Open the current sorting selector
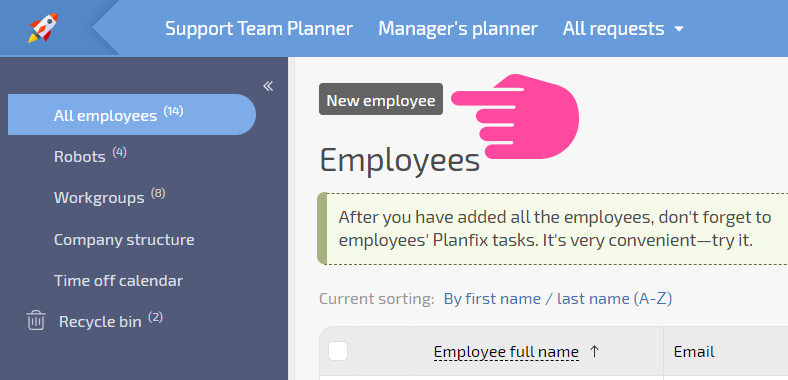The image size is (788, 380). (x=558, y=299)
